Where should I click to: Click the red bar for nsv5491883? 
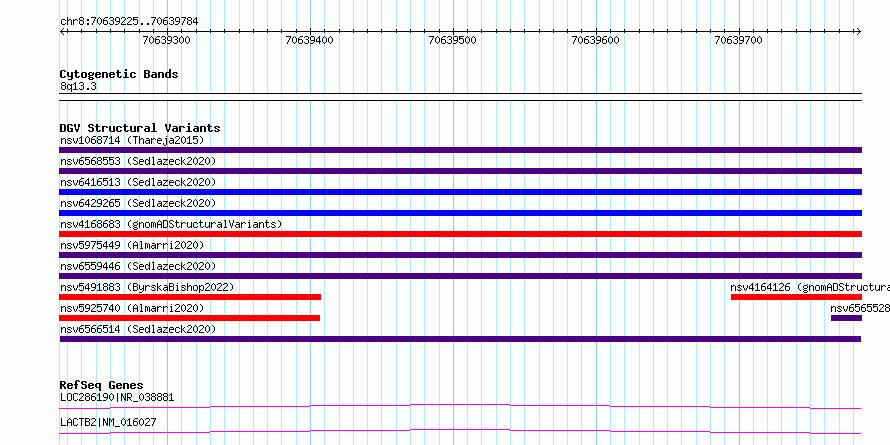pos(190,297)
